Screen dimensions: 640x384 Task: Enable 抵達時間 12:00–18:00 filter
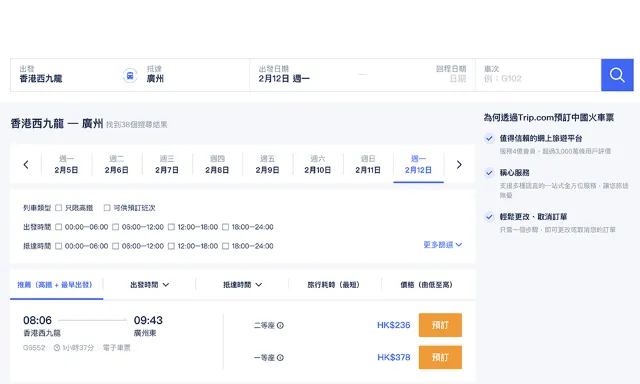pos(171,246)
